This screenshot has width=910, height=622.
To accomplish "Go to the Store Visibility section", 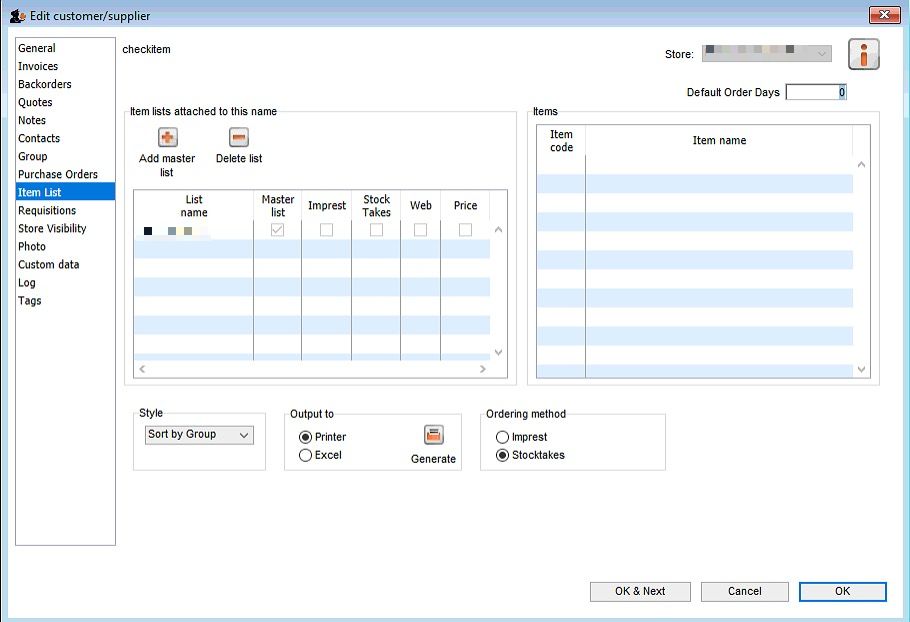I will click(x=52, y=228).
